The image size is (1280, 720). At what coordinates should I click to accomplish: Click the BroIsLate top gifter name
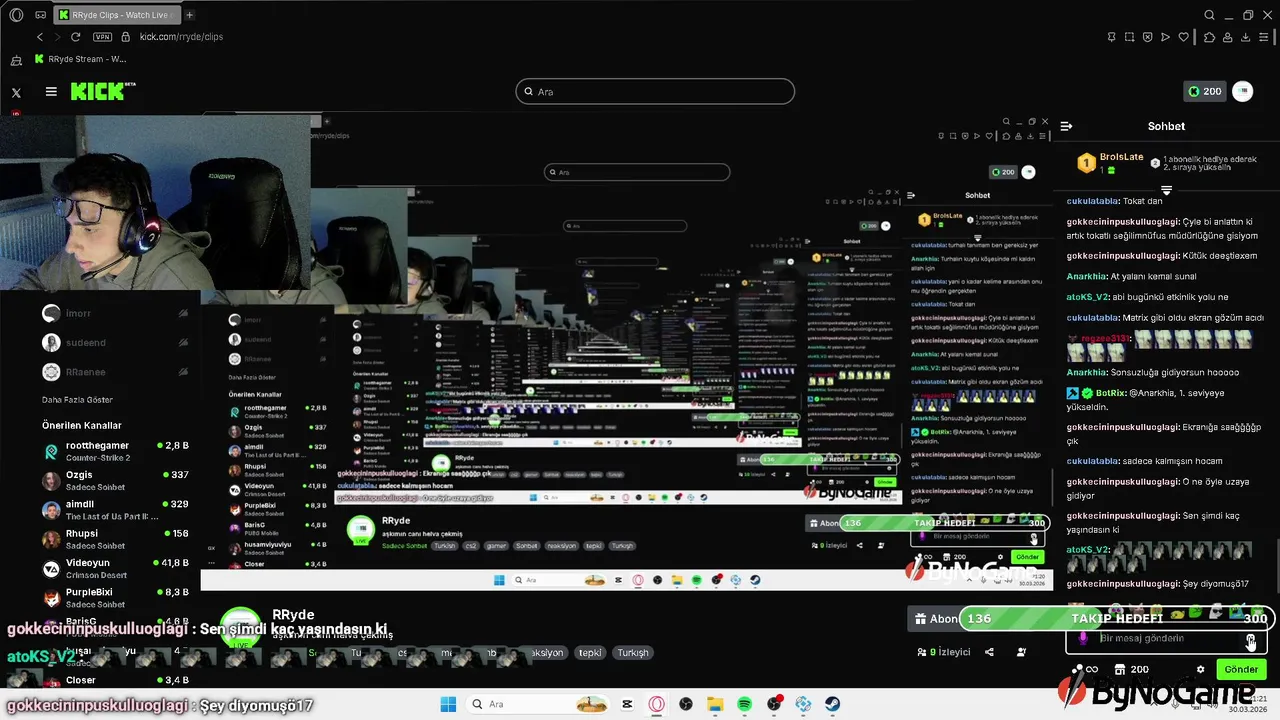pyautogui.click(x=1121, y=157)
